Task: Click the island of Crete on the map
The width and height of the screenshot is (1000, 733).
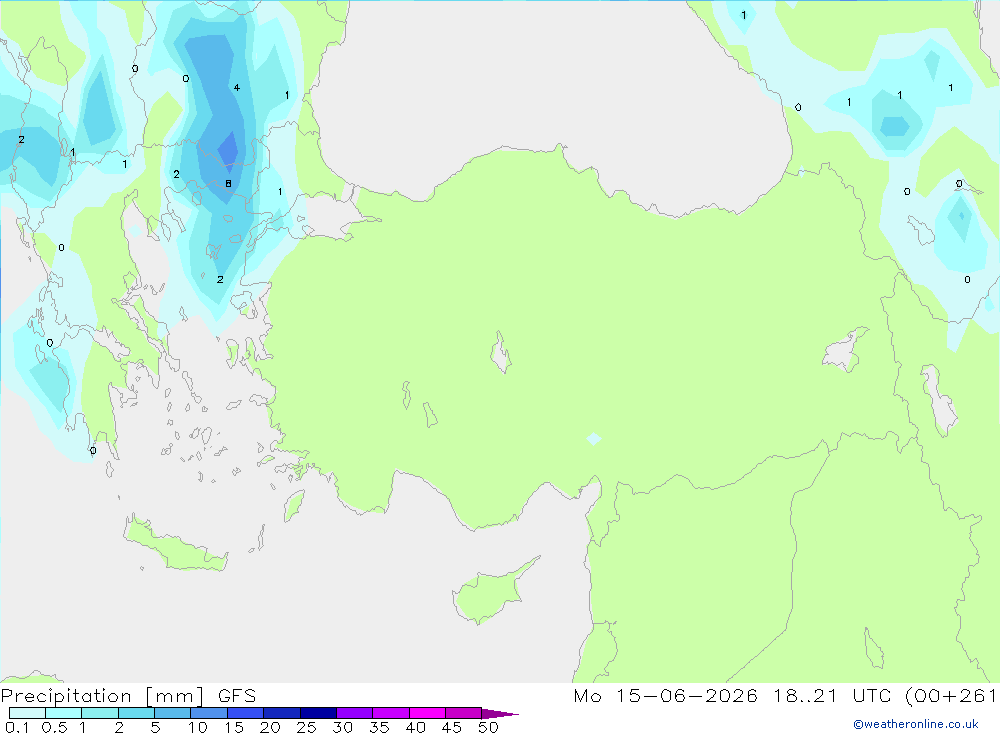Action: pyautogui.click(x=173, y=544)
